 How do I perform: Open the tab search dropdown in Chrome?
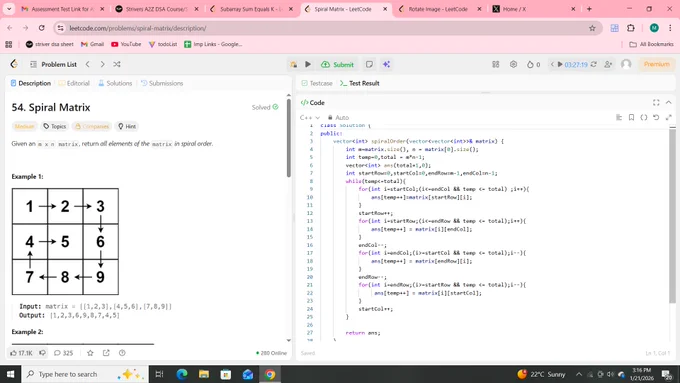[x=9, y=9]
